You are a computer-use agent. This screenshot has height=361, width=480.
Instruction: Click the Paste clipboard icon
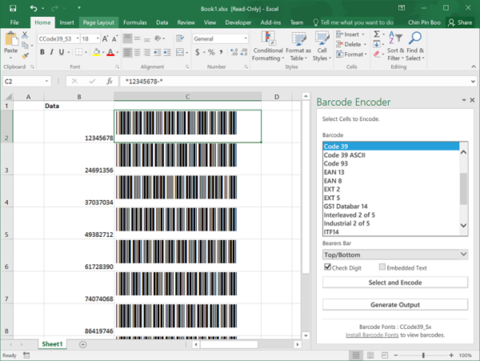tap(11, 39)
